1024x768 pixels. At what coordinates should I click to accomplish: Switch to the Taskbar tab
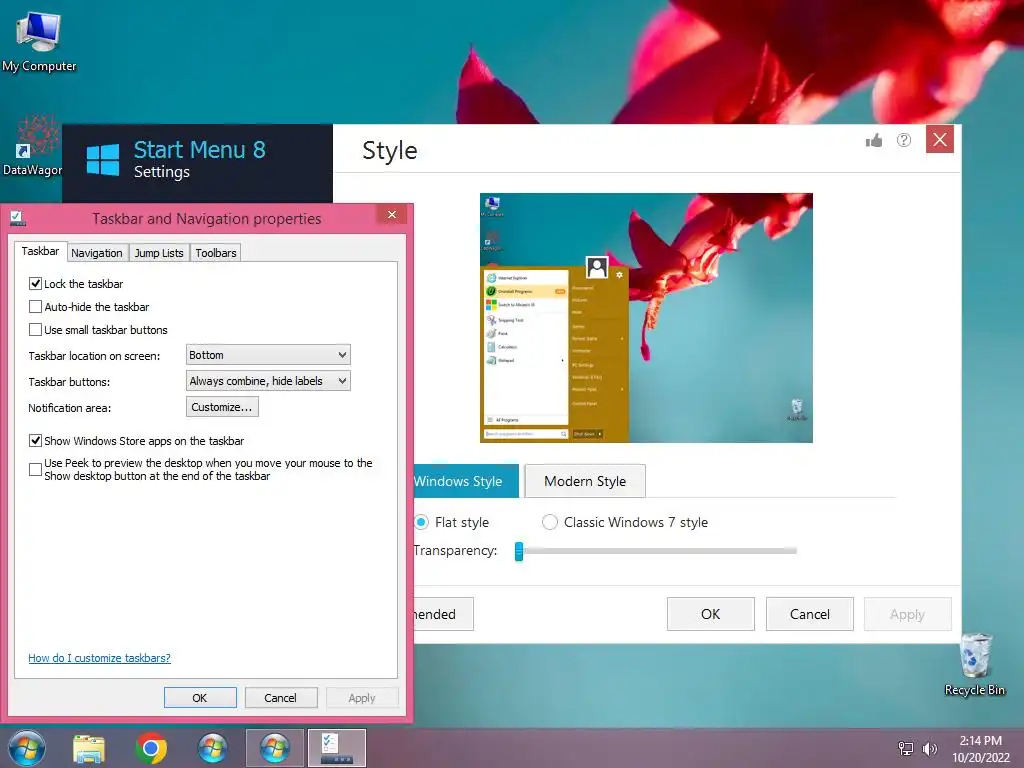point(40,251)
